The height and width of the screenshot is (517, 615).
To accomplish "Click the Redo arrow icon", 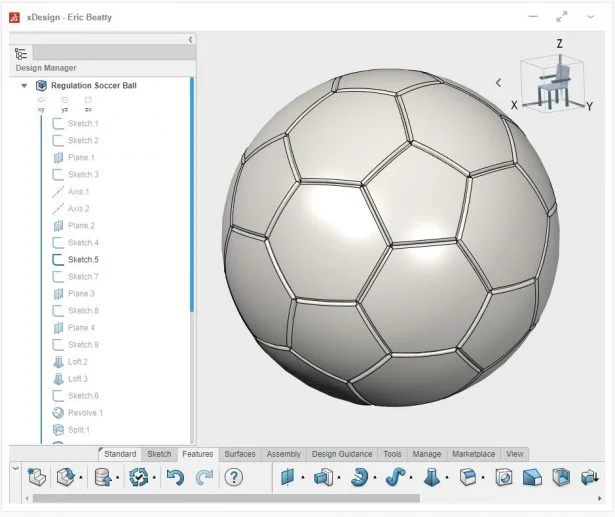I will 204,478.
